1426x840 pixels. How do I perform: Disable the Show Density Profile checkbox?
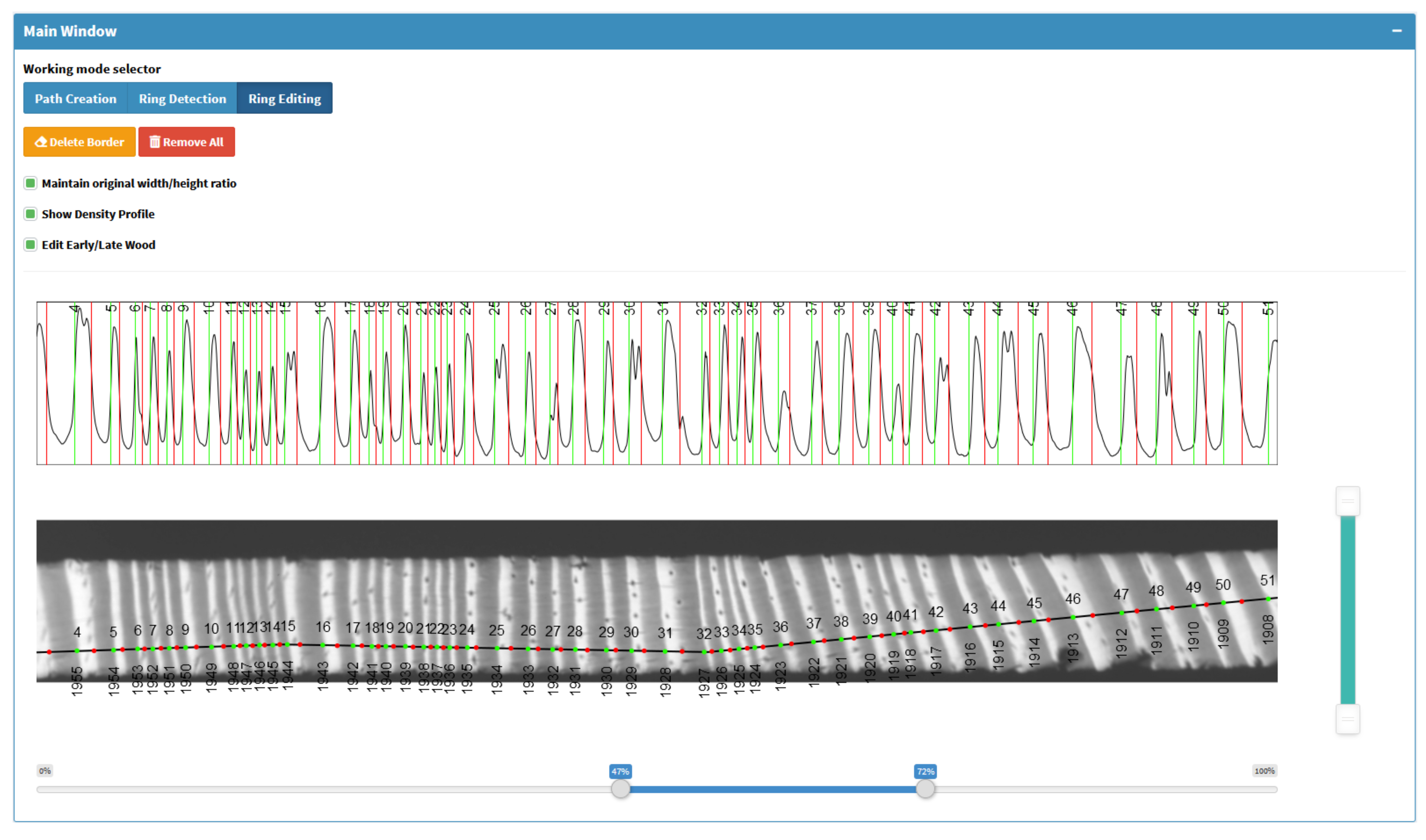coord(30,214)
